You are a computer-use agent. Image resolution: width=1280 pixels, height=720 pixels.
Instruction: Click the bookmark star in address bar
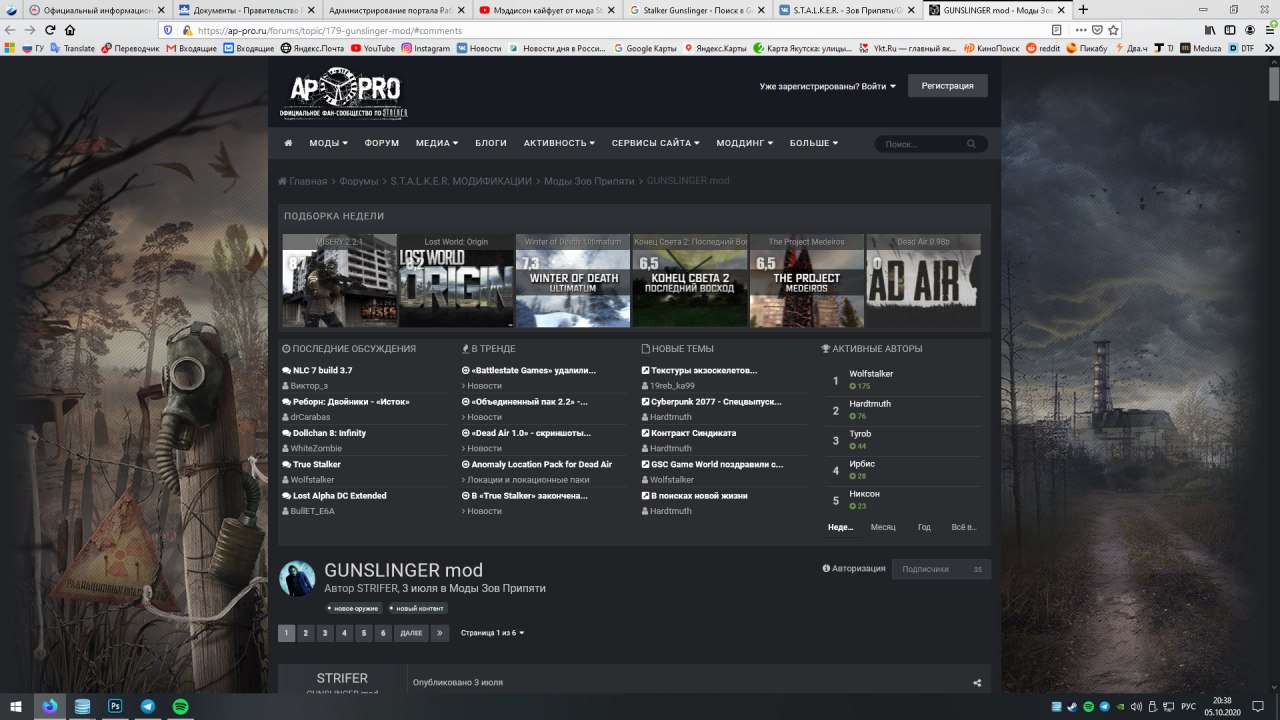click(x=1113, y=30)
